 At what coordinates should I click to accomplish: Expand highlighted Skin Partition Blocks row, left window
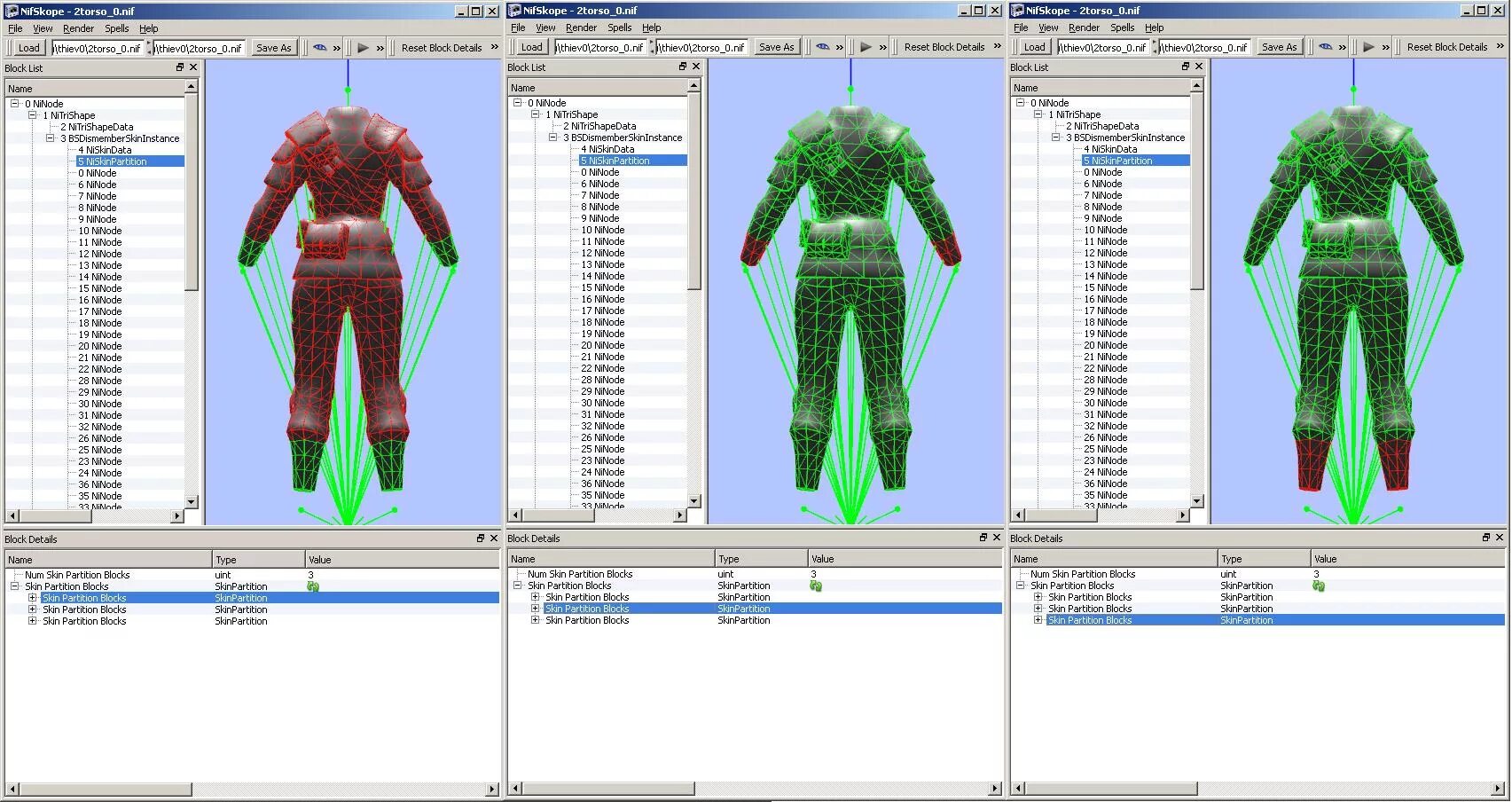pos(33,598)
